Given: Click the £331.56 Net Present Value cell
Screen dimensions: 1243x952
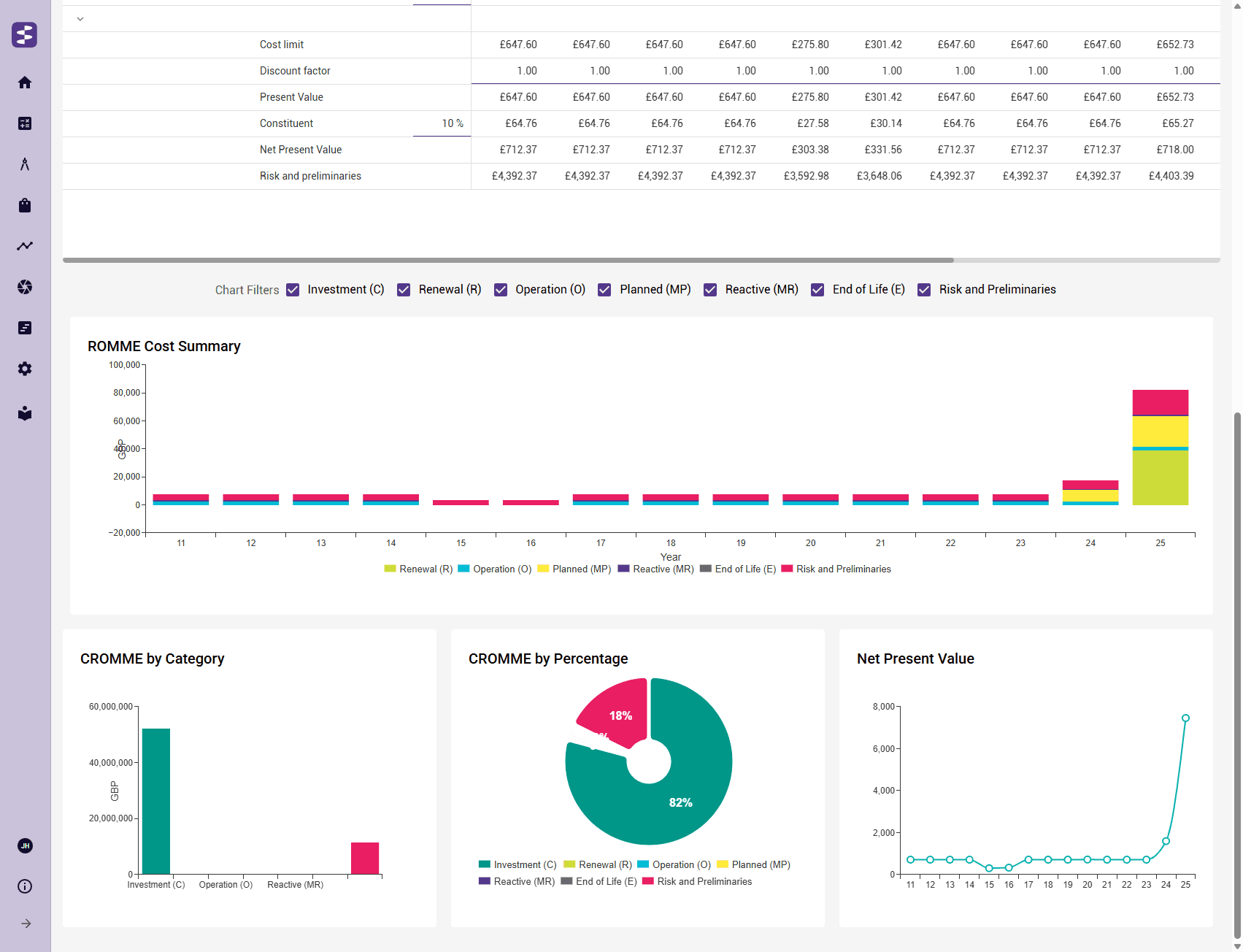Looking at the screenshot, I should [883, 150].
